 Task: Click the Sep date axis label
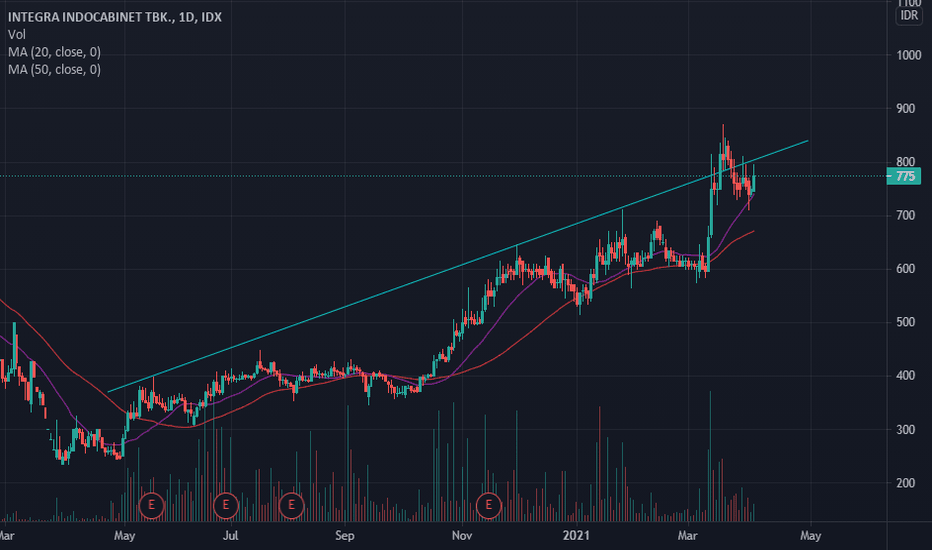point(345,536)
